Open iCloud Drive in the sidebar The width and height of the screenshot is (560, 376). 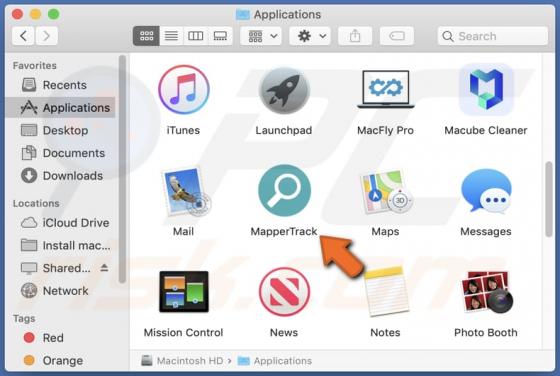pos(60,223)
